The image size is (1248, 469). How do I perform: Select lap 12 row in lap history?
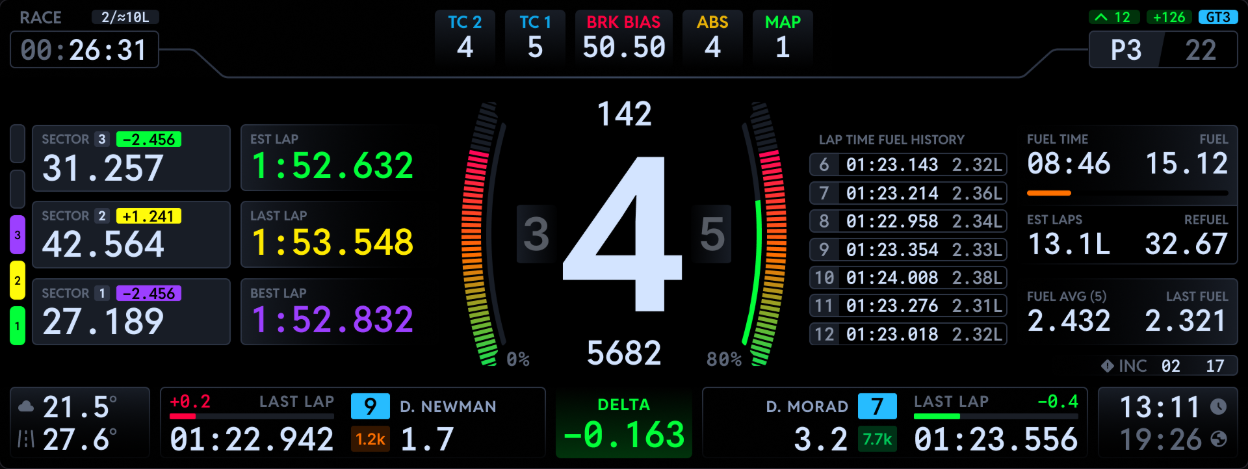(908, 334)
